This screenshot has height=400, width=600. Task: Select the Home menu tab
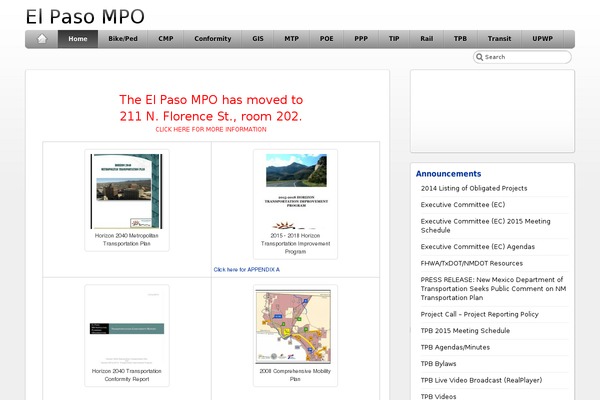[x=78, y=39]
